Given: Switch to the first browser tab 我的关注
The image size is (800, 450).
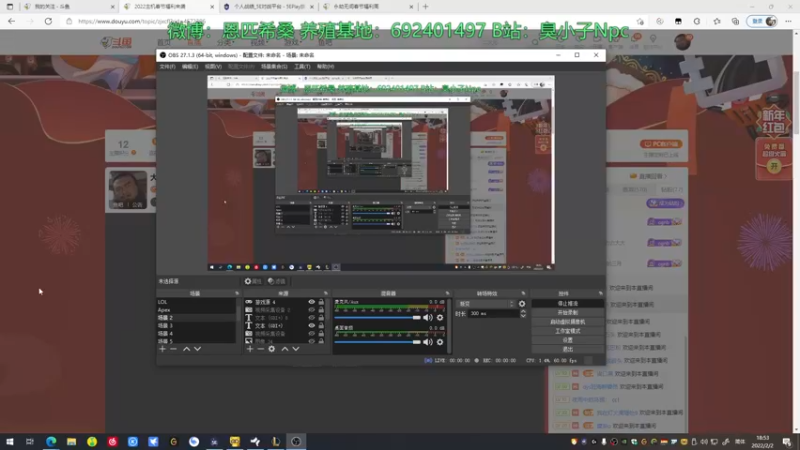Looking at the screenshot, I should tap(69, 7).
